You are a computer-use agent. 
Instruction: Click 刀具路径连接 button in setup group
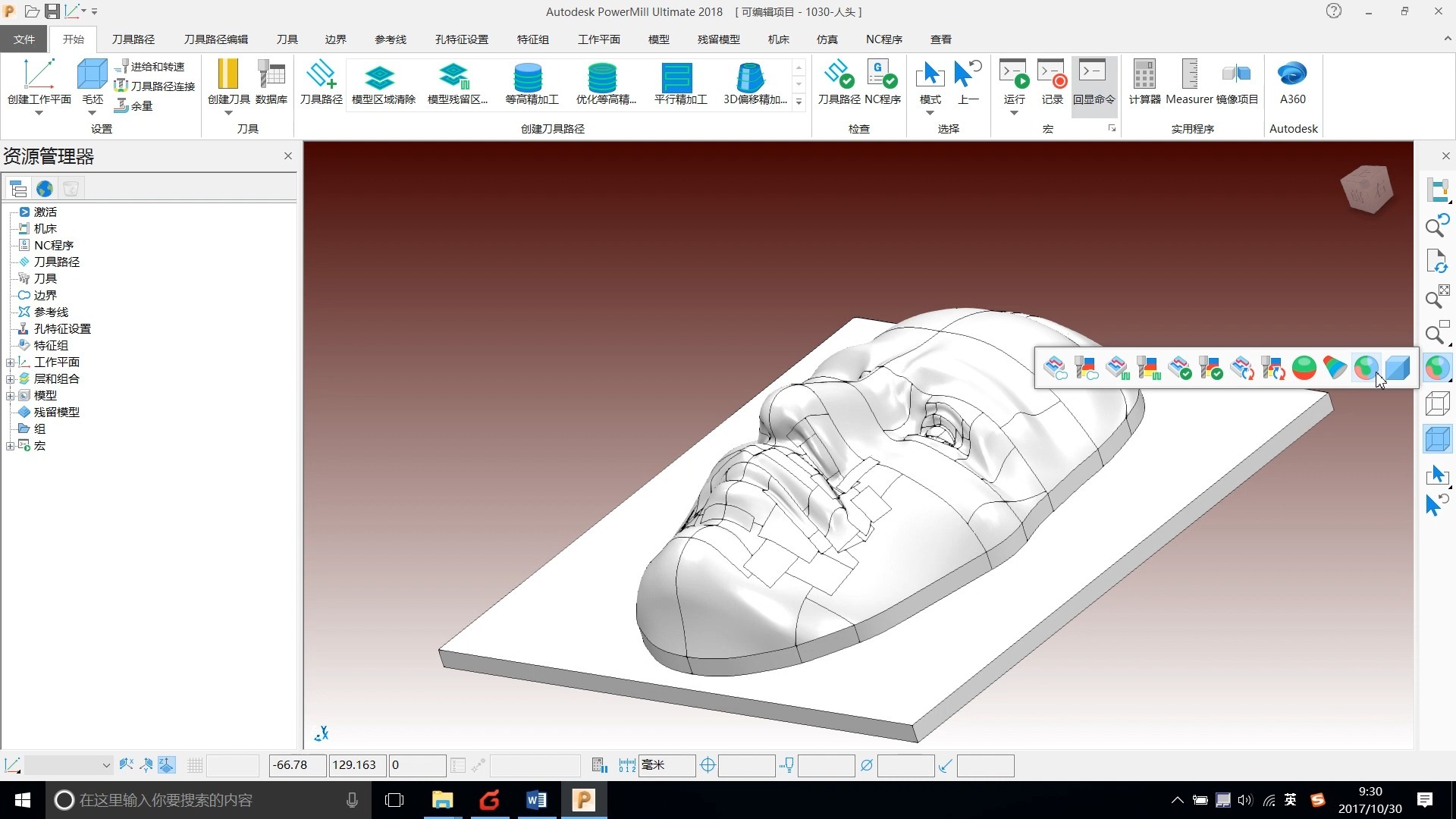click(155, 86)
